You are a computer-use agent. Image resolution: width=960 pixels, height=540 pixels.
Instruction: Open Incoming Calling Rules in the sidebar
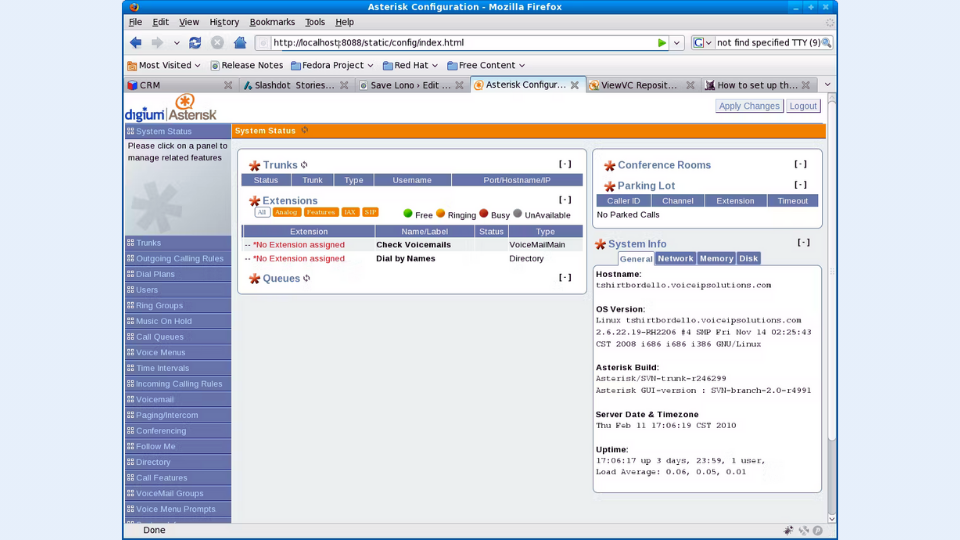178,384
